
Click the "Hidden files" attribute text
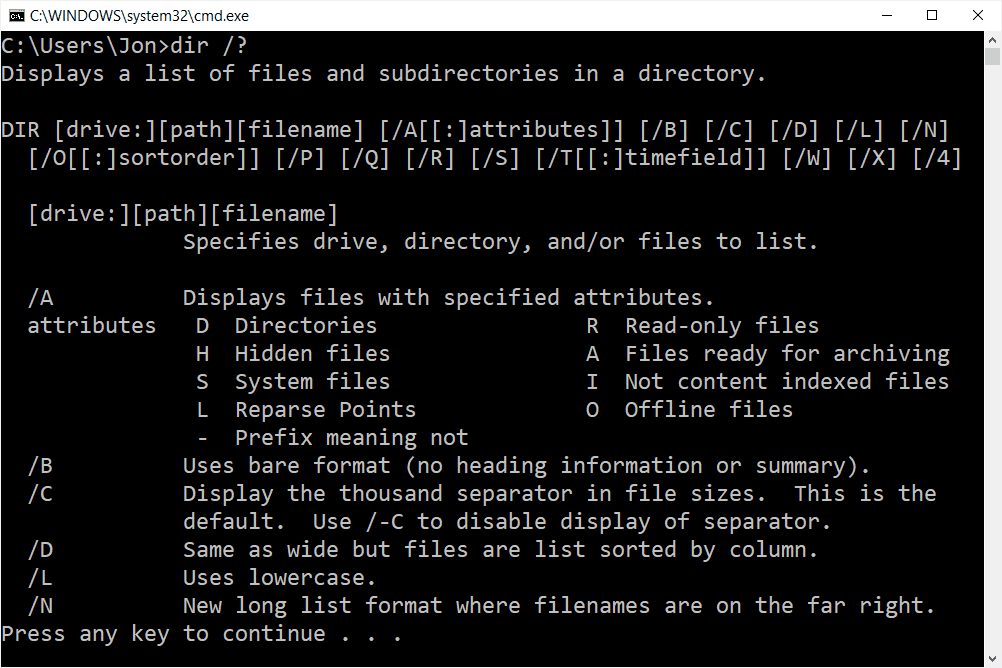click(x=312, y=354)
